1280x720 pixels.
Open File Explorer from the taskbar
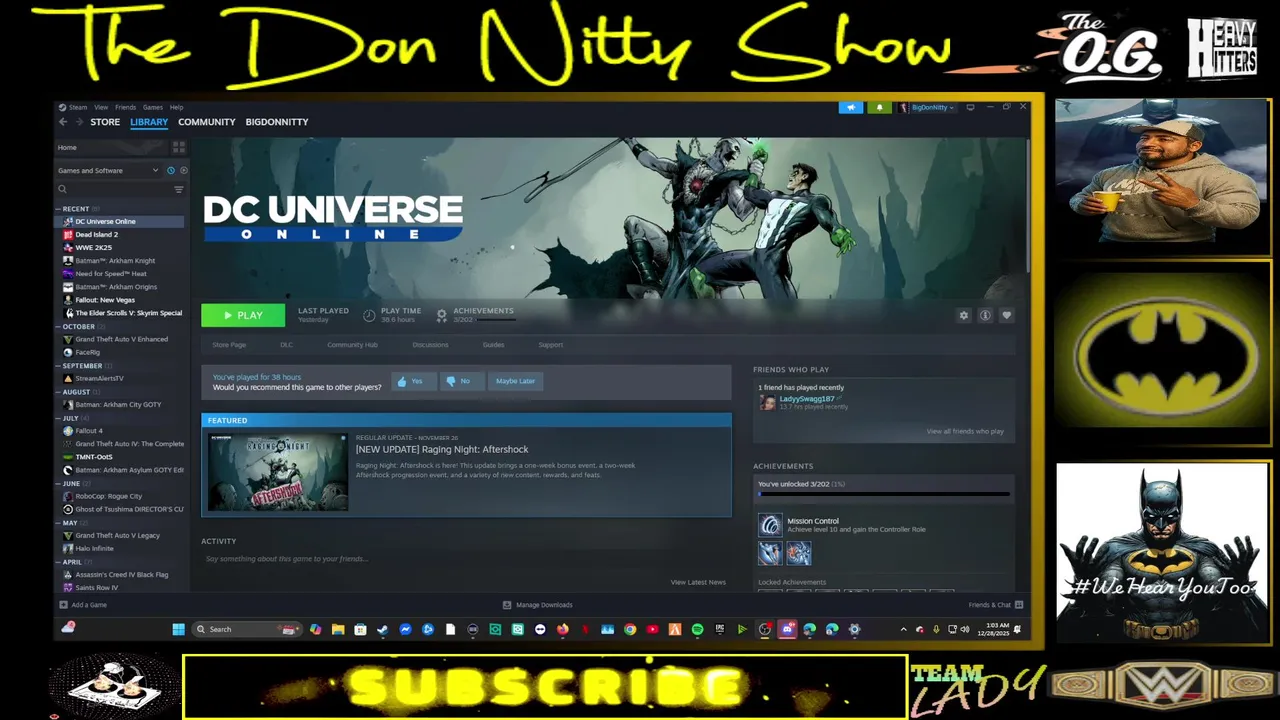338,629
